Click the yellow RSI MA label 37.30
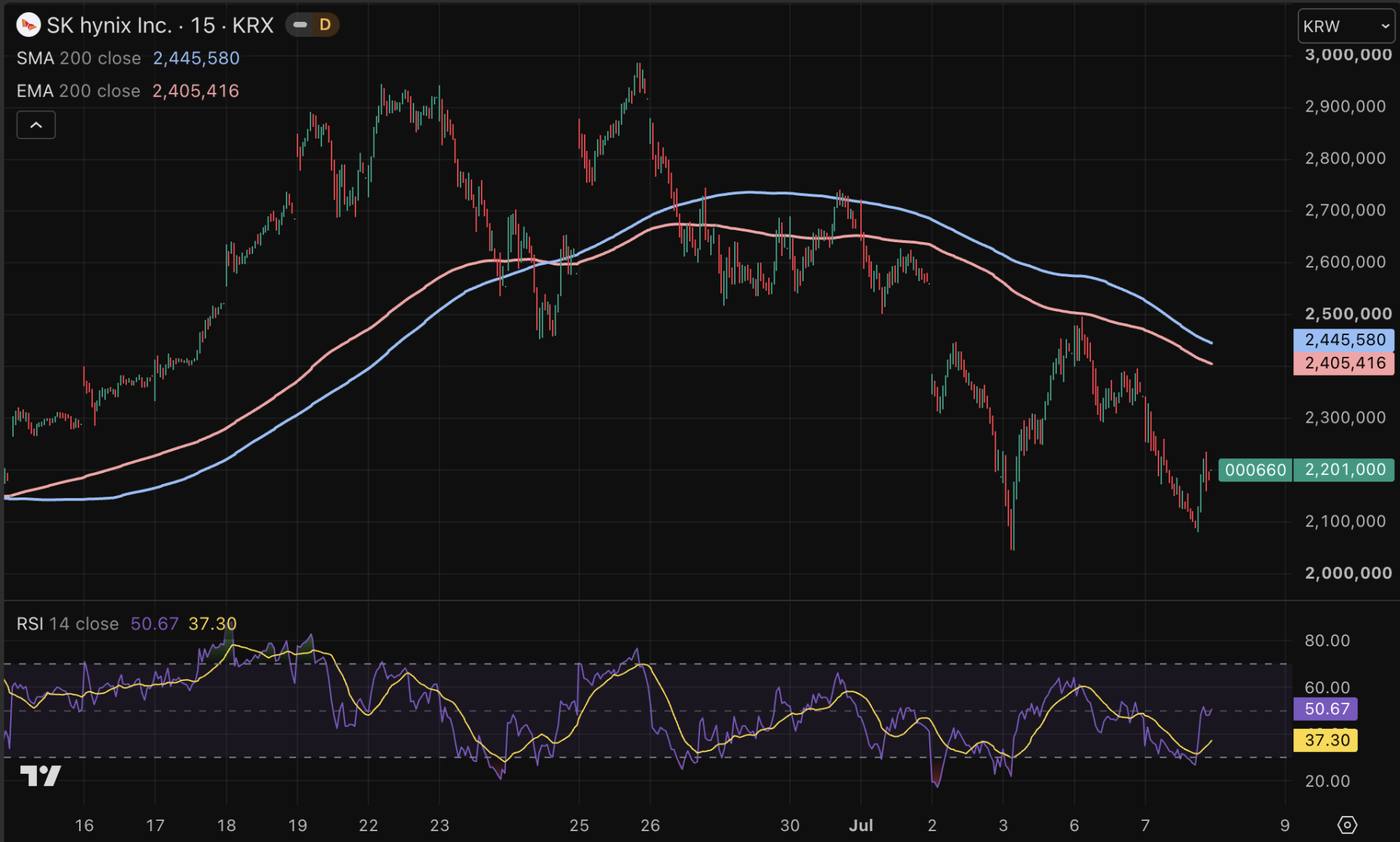 [1326, 740]
